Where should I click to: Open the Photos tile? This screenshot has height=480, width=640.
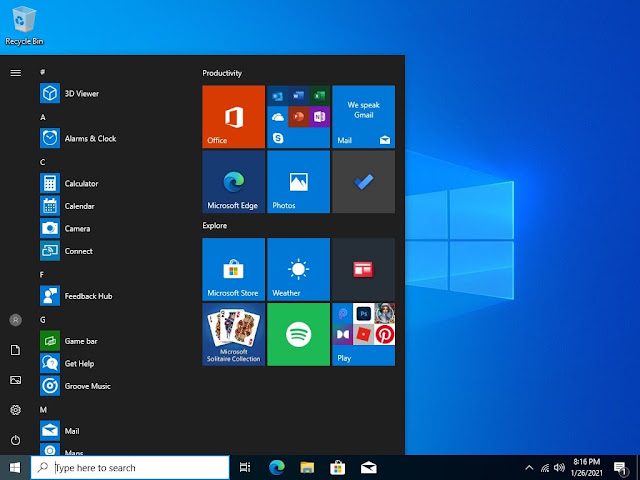(x=298, y=182)
